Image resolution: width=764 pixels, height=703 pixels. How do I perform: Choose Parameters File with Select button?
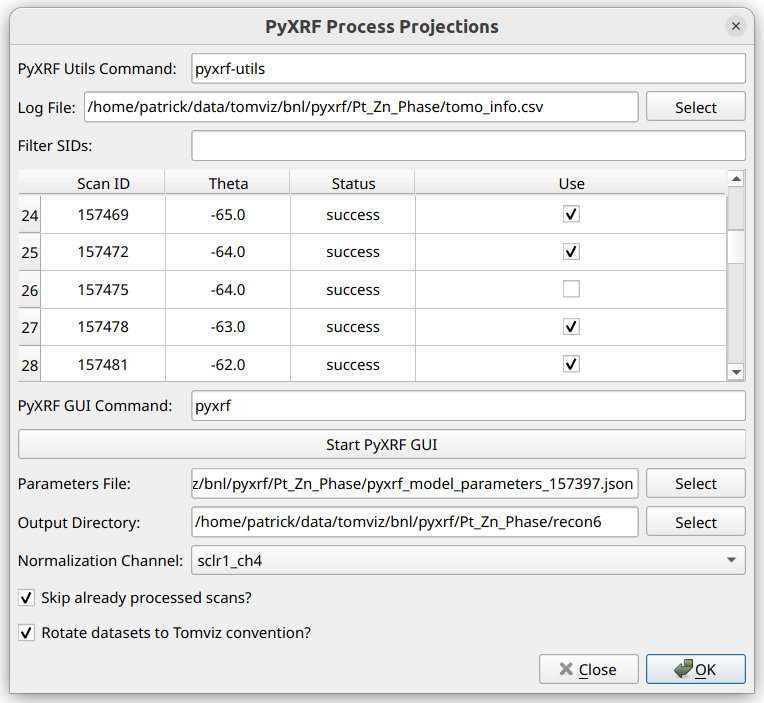point(696,483)
